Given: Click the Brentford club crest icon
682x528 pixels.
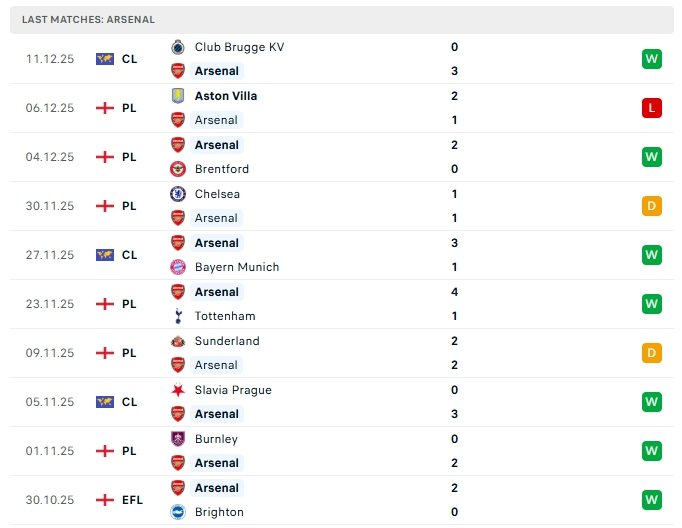Looking at the screenshot, I should pos(178,169).
